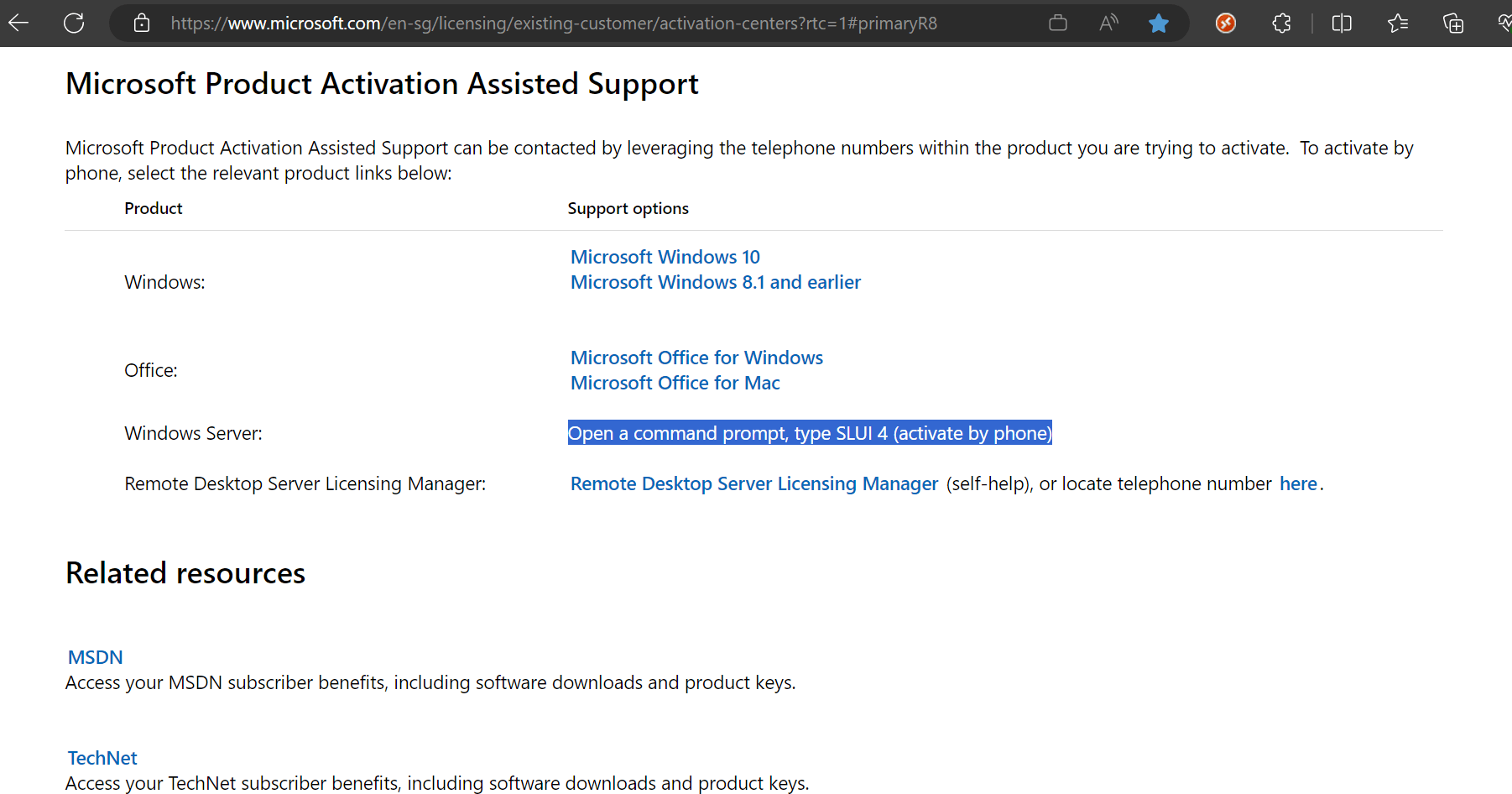Open the MSDN resource link
The height and width of the screenshot is (794, 1512).
[x=96, y=657]
